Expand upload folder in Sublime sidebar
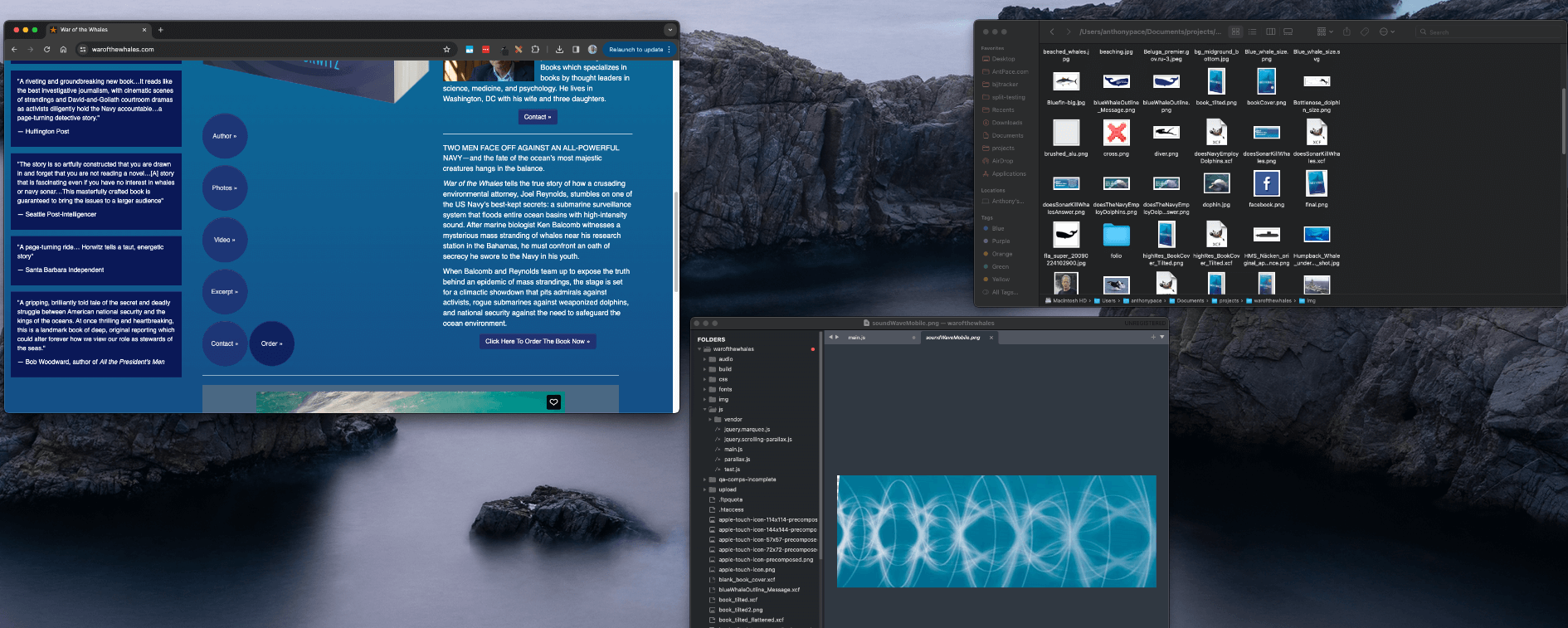The width and height of the screenshot is (1568, 628). 705,489
